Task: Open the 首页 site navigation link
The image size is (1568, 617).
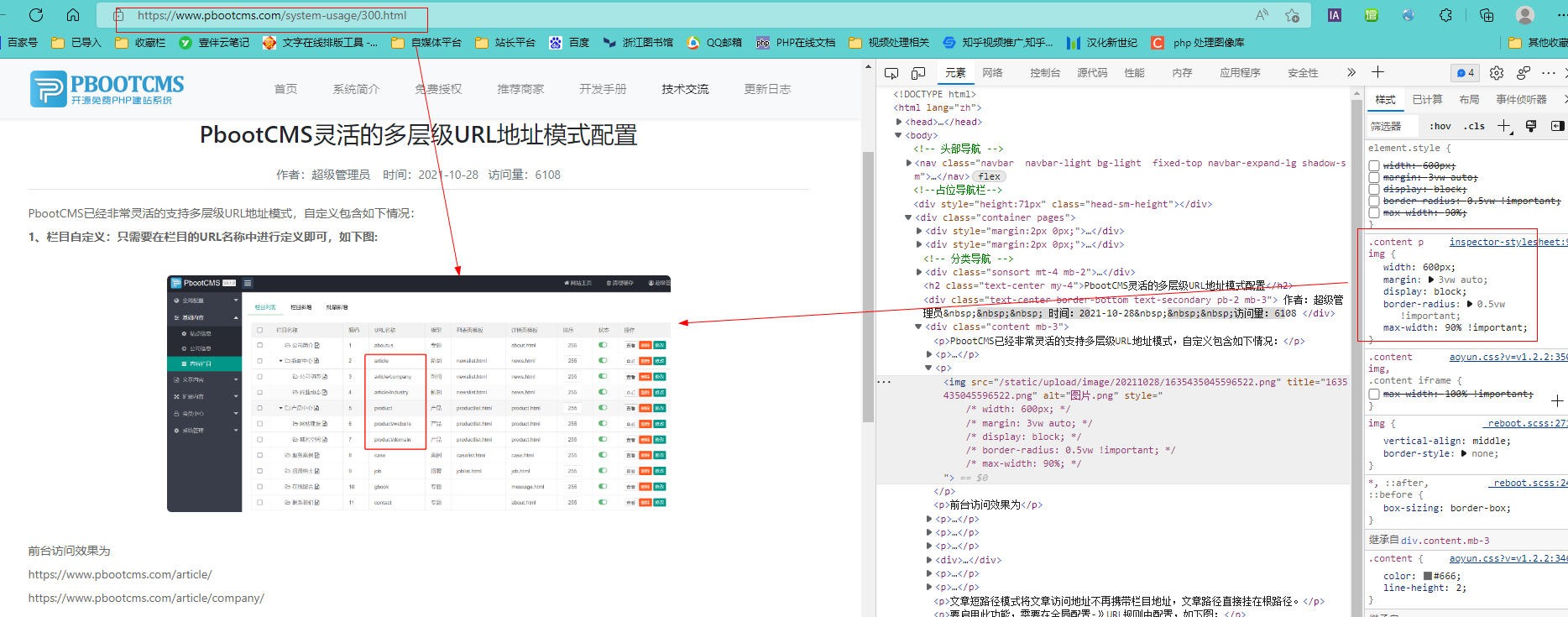Action: click(x=285, y=89)
